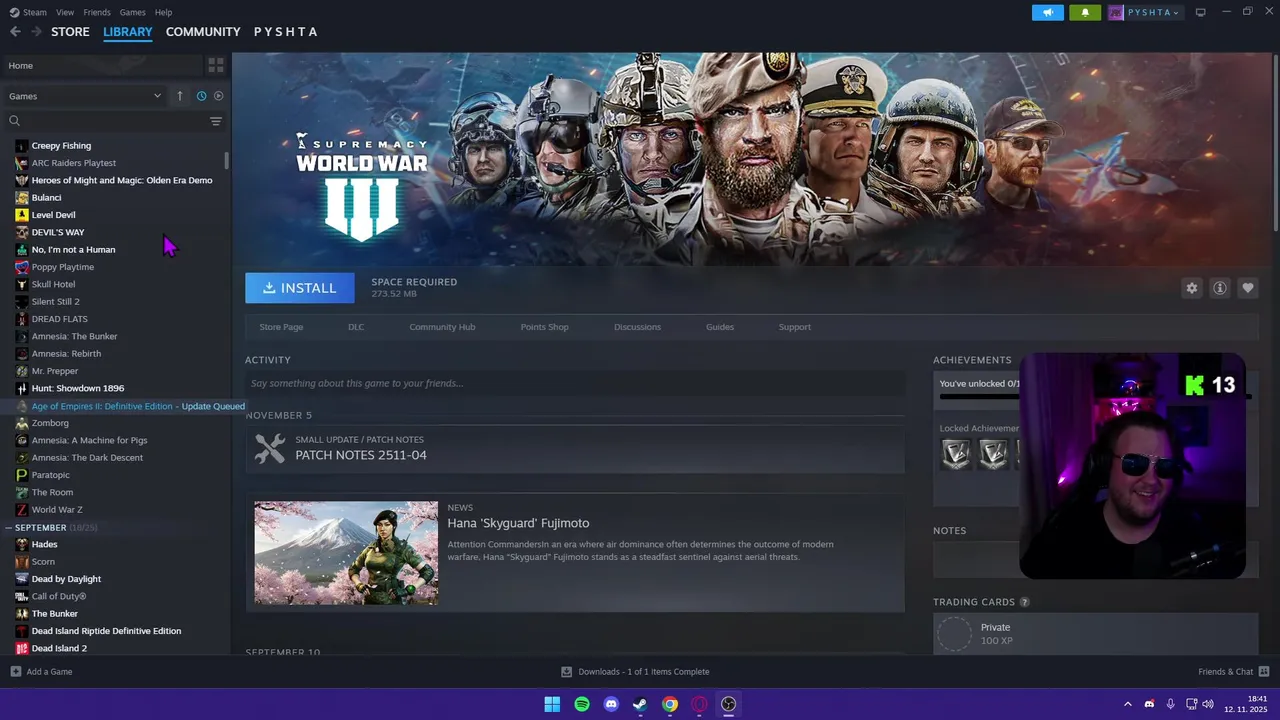The image size is (1280, 720).
Task: Open advanced filters icon beside search
Action: (216, 121)
